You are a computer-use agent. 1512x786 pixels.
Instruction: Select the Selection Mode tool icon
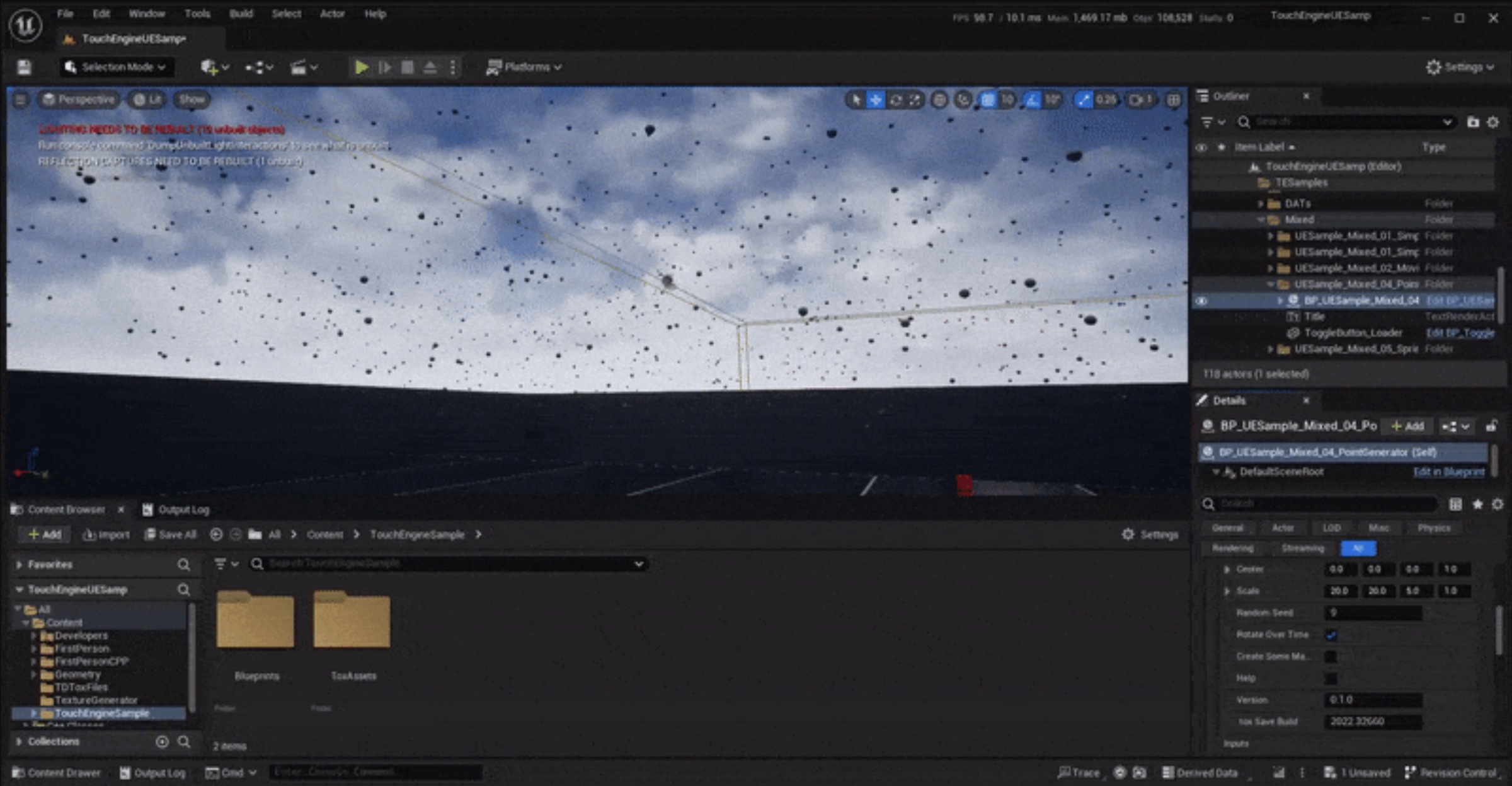point(69,67)
